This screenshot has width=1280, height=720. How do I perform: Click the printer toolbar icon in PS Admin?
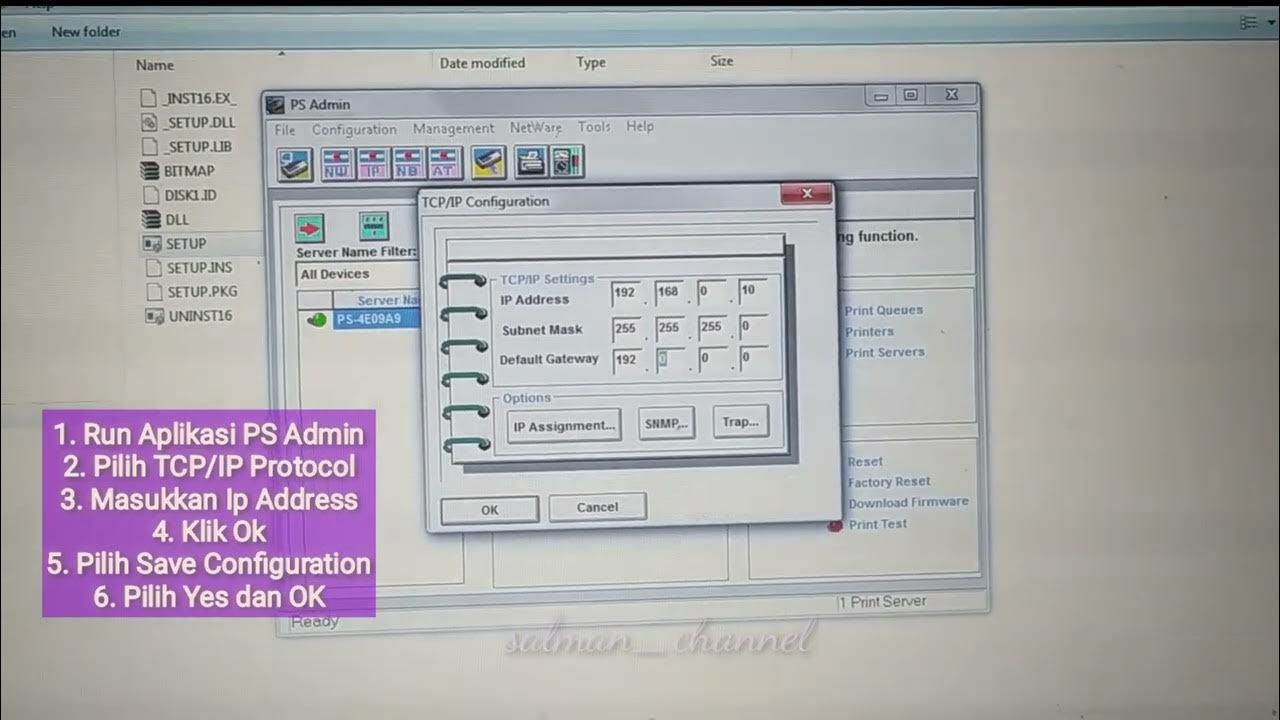click(x=530, y=162)
